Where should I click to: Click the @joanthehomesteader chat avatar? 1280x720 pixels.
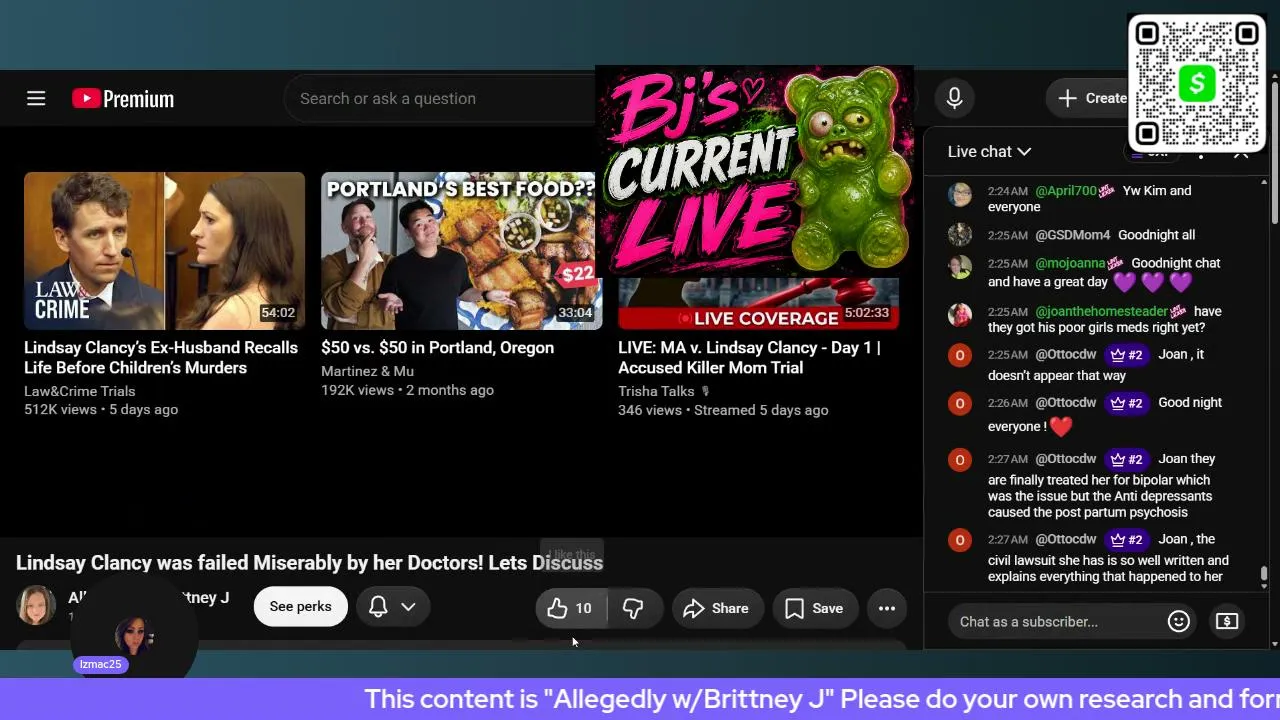(960, 315)
